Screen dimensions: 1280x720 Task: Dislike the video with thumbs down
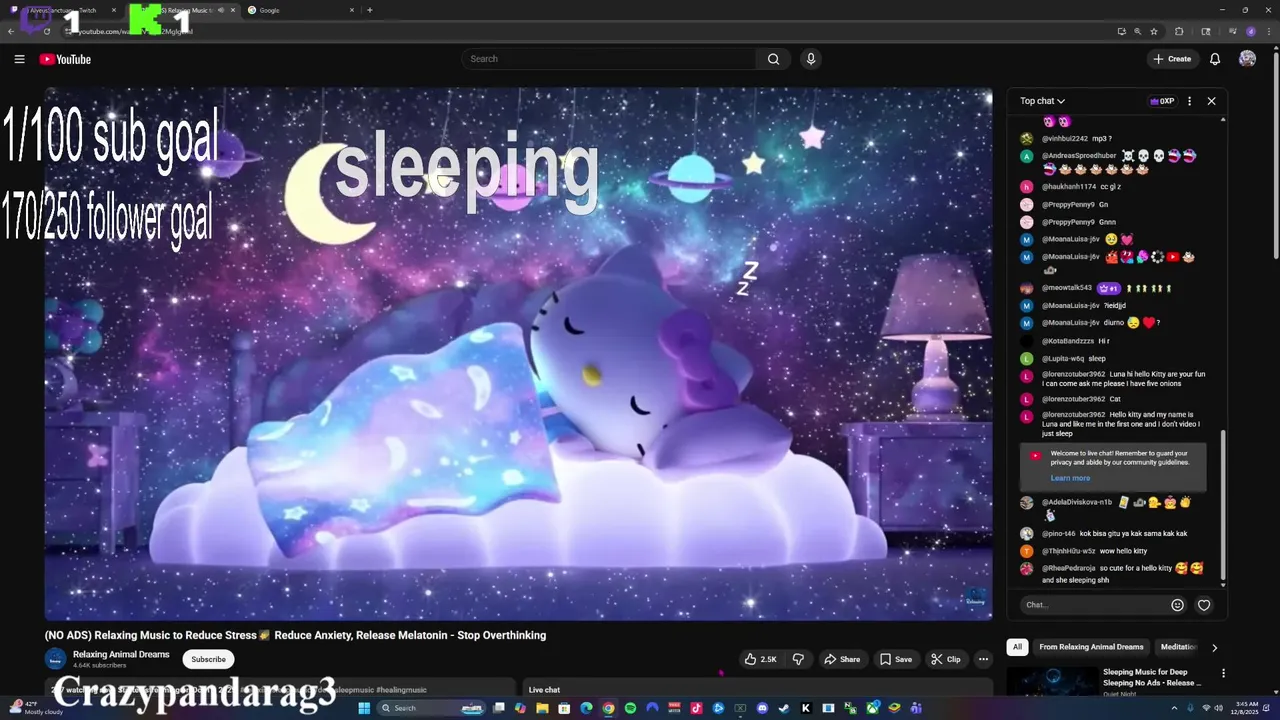coord(798,659)
